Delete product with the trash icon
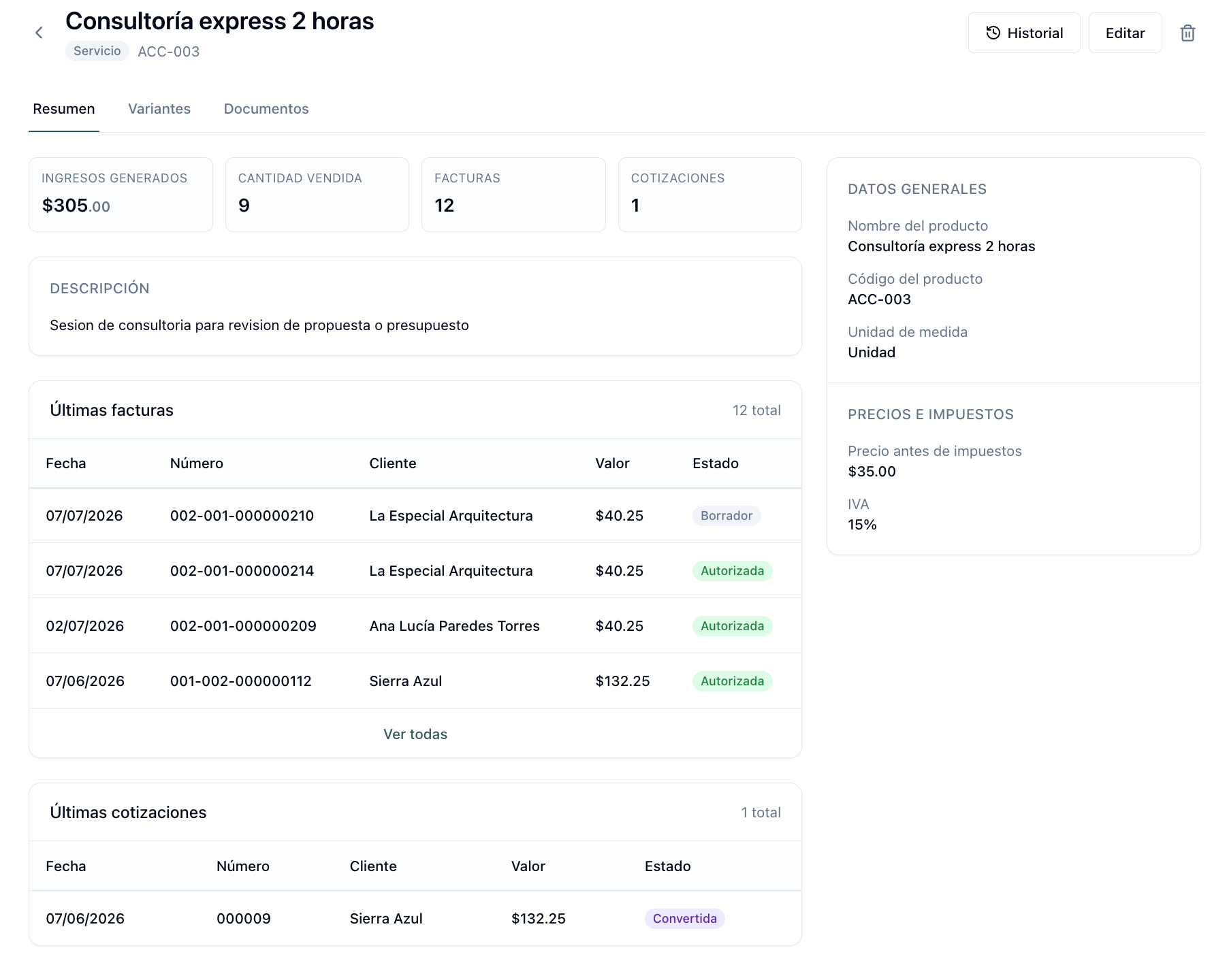1212x980 pixels. (1187, 33)
